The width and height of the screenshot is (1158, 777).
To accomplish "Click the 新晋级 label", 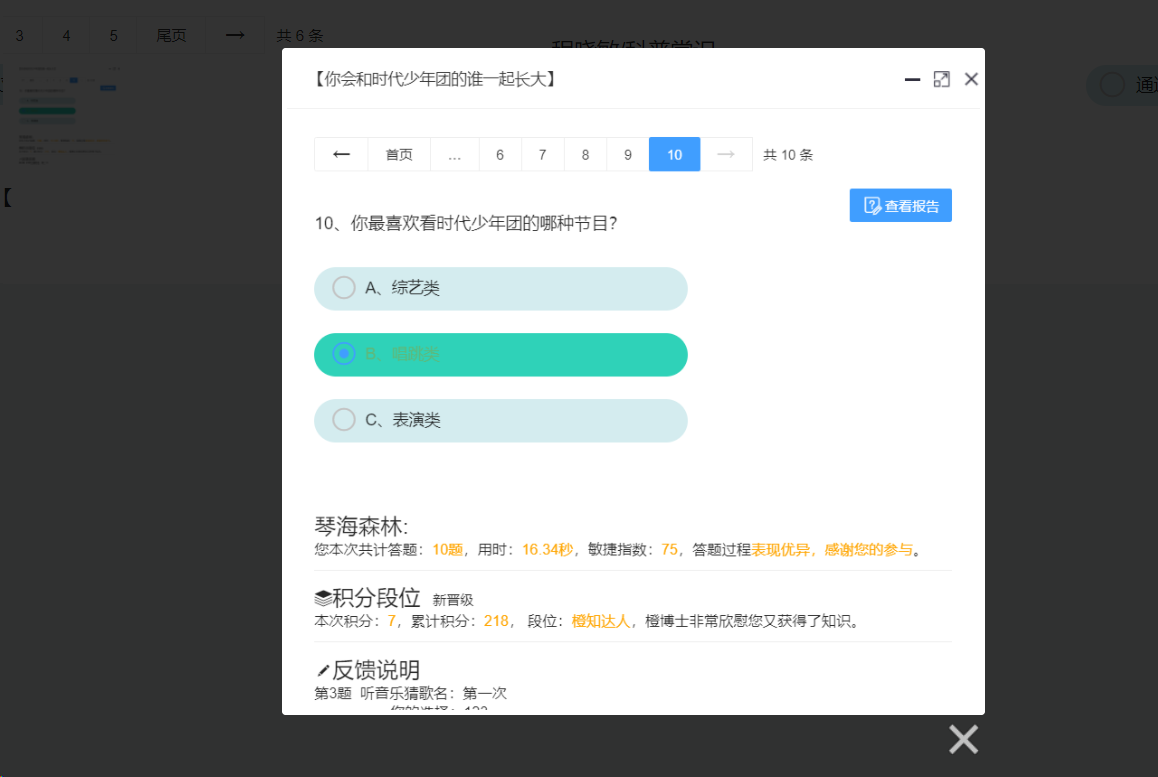I will coord(453,600).
